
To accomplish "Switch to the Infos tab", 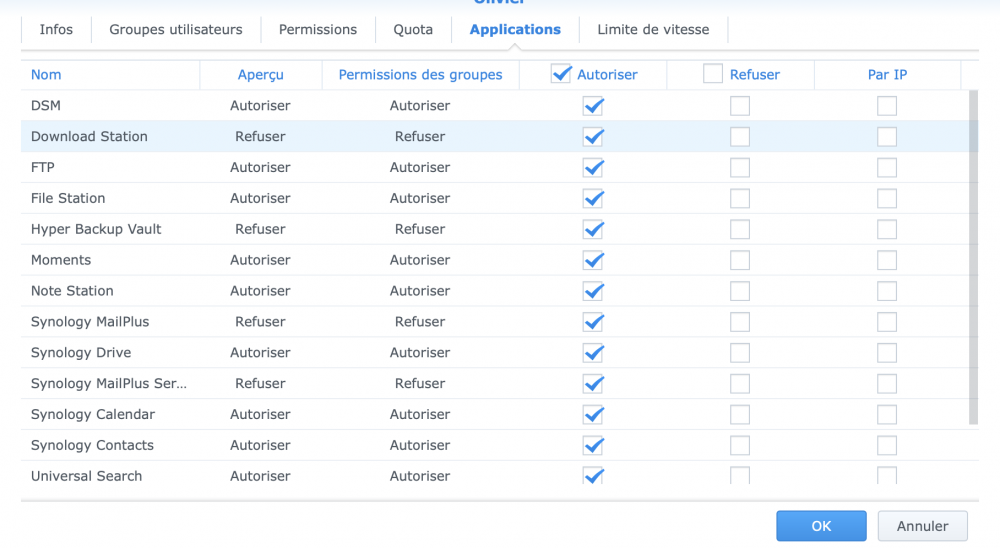I will (56, 30).
